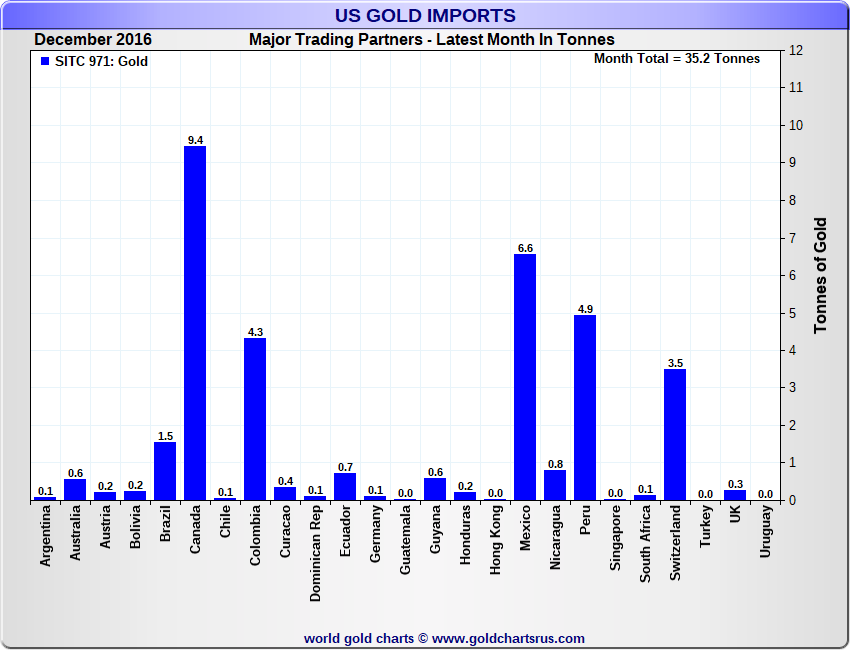This screenshot has height=650, width=850.
Task: Click the Switzerland bar labeled 3.5
Action: click(x=675, y=435)
